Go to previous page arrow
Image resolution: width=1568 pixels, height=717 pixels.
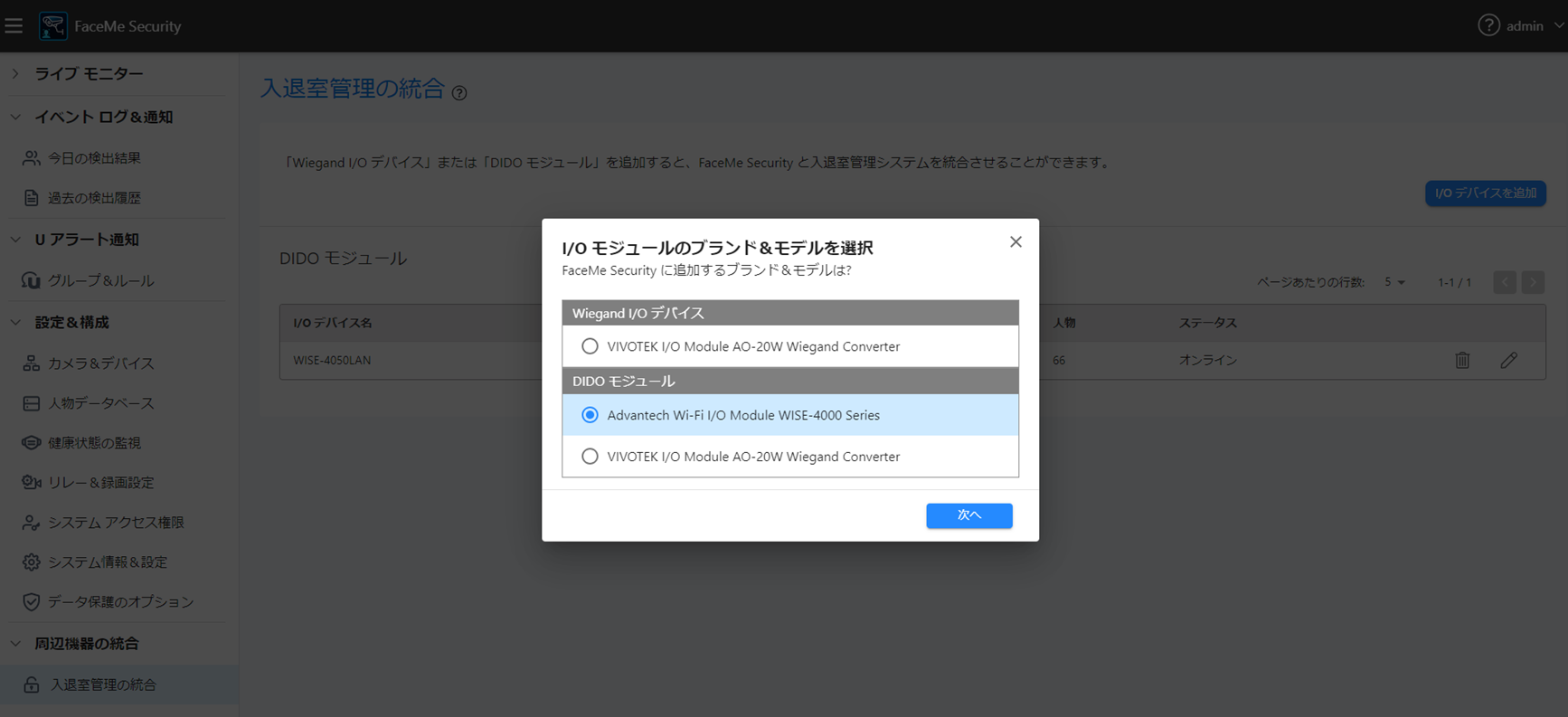tap(1505, 282)
